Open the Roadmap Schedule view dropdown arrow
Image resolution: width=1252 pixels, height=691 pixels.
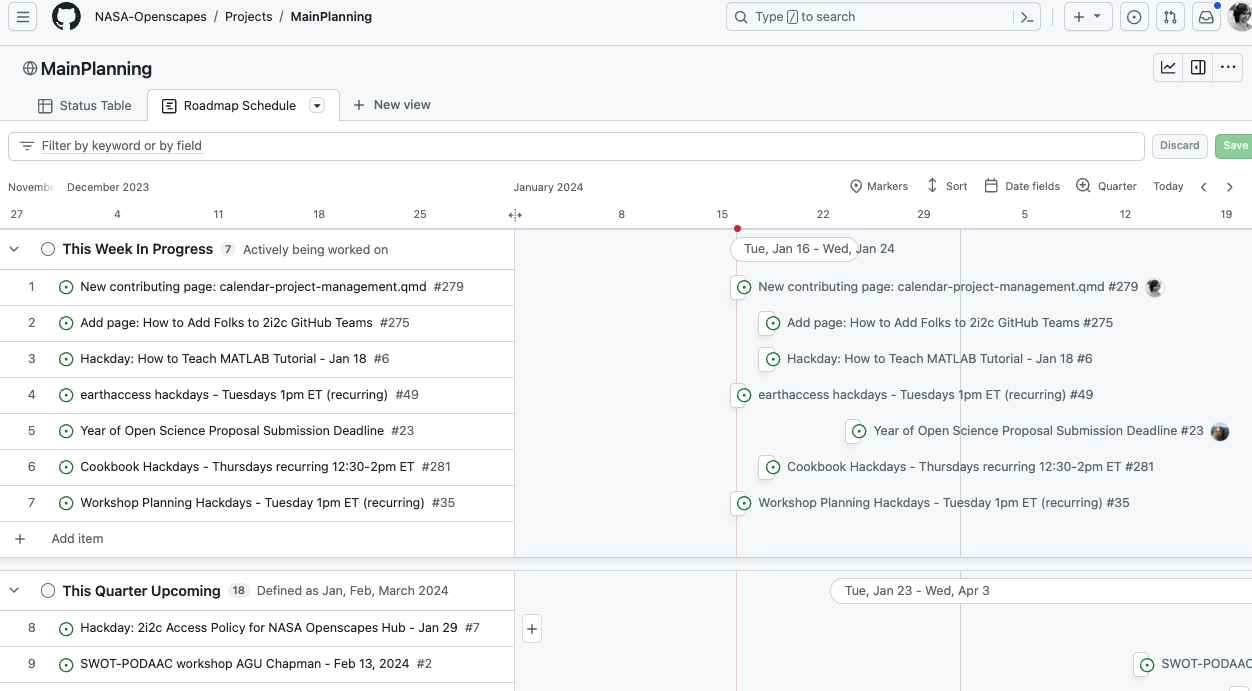point(317,105)
